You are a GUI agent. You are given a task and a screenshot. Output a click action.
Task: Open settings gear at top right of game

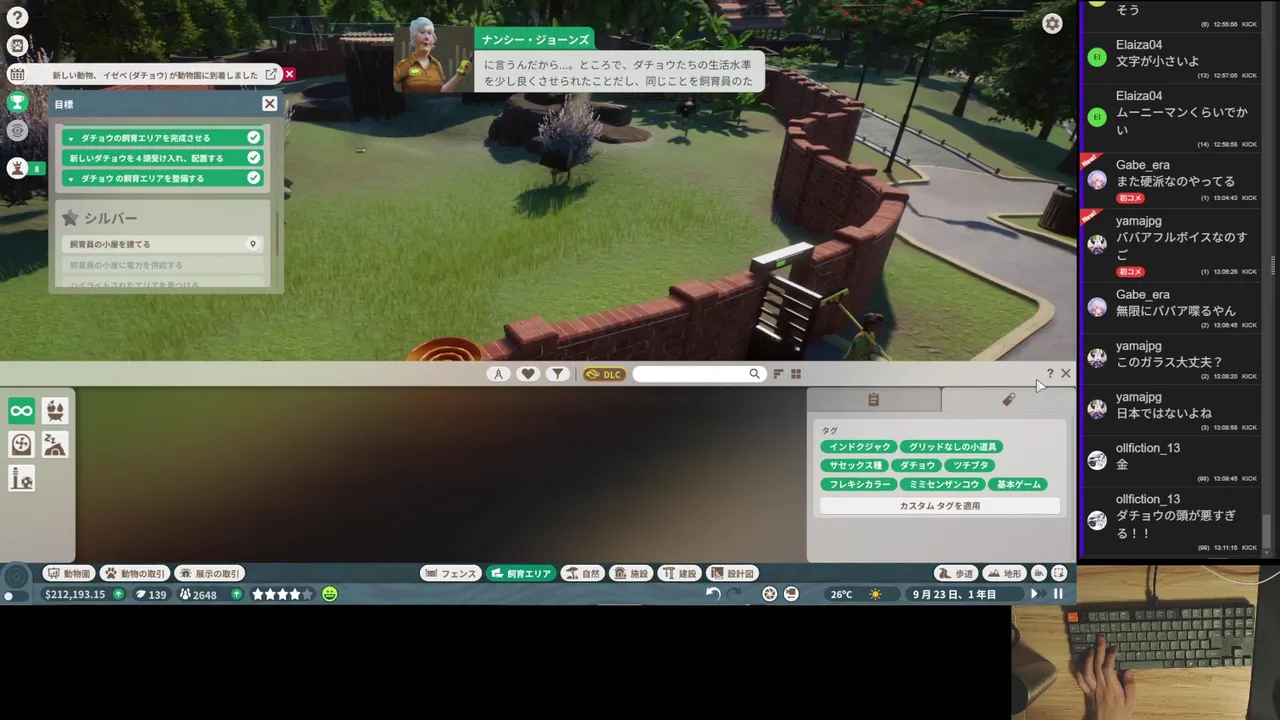tap(1052, 24)
